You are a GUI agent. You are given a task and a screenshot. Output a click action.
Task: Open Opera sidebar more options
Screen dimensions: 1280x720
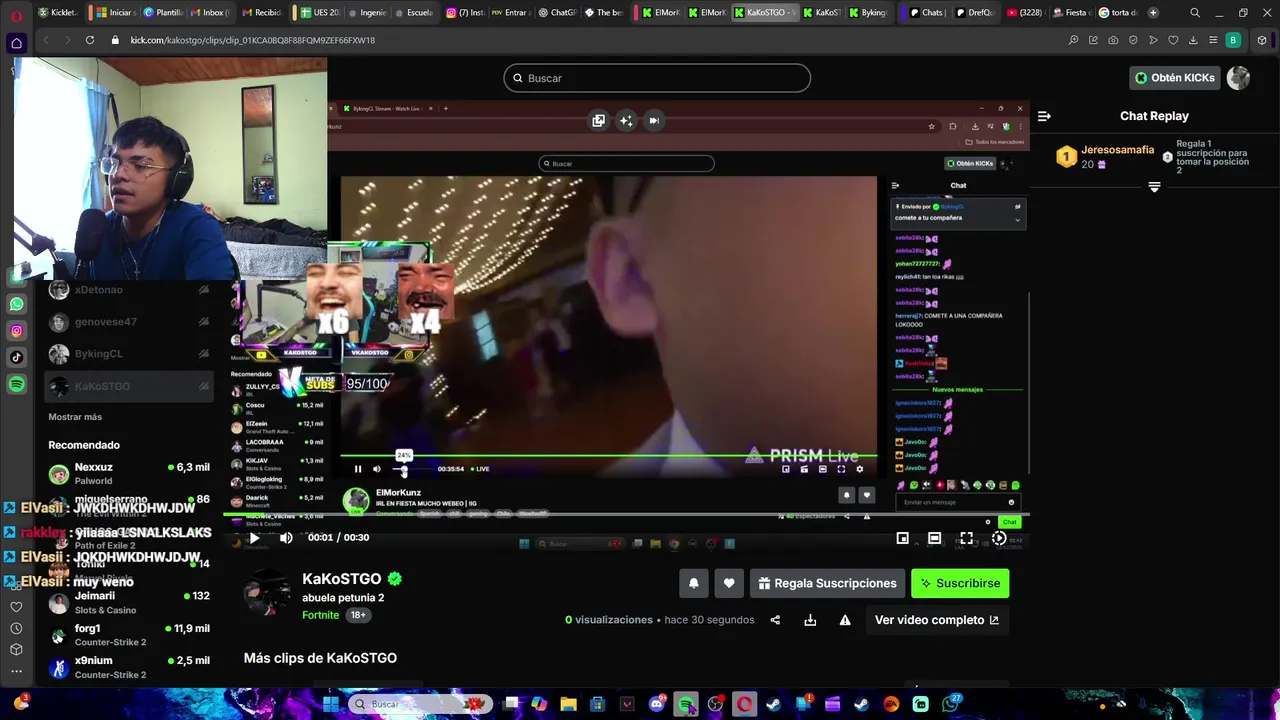pyautogui.click(x=16, y=671)
